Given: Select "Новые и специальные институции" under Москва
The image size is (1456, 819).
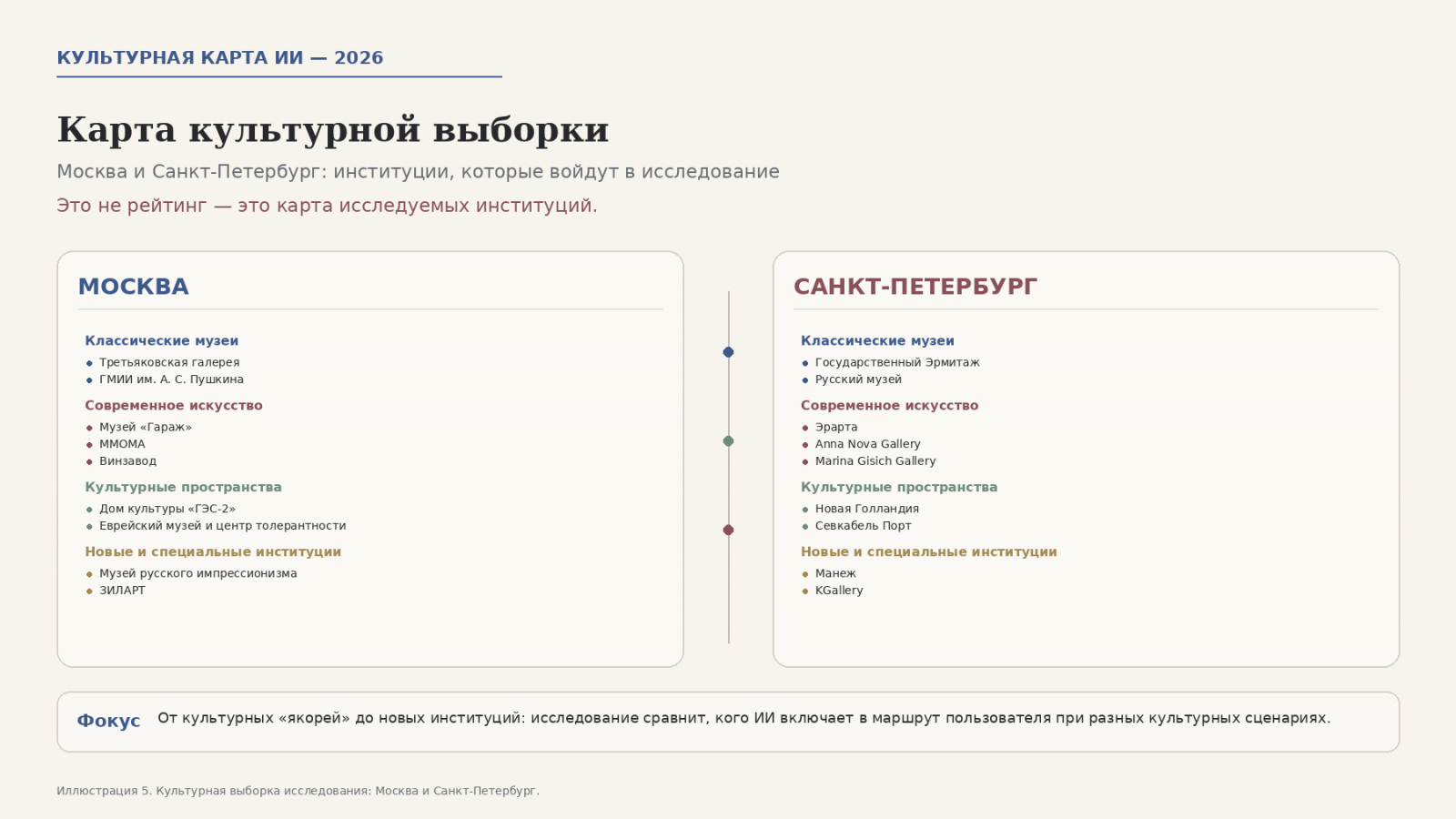Looking at the screenshot, I should [213, 551].
